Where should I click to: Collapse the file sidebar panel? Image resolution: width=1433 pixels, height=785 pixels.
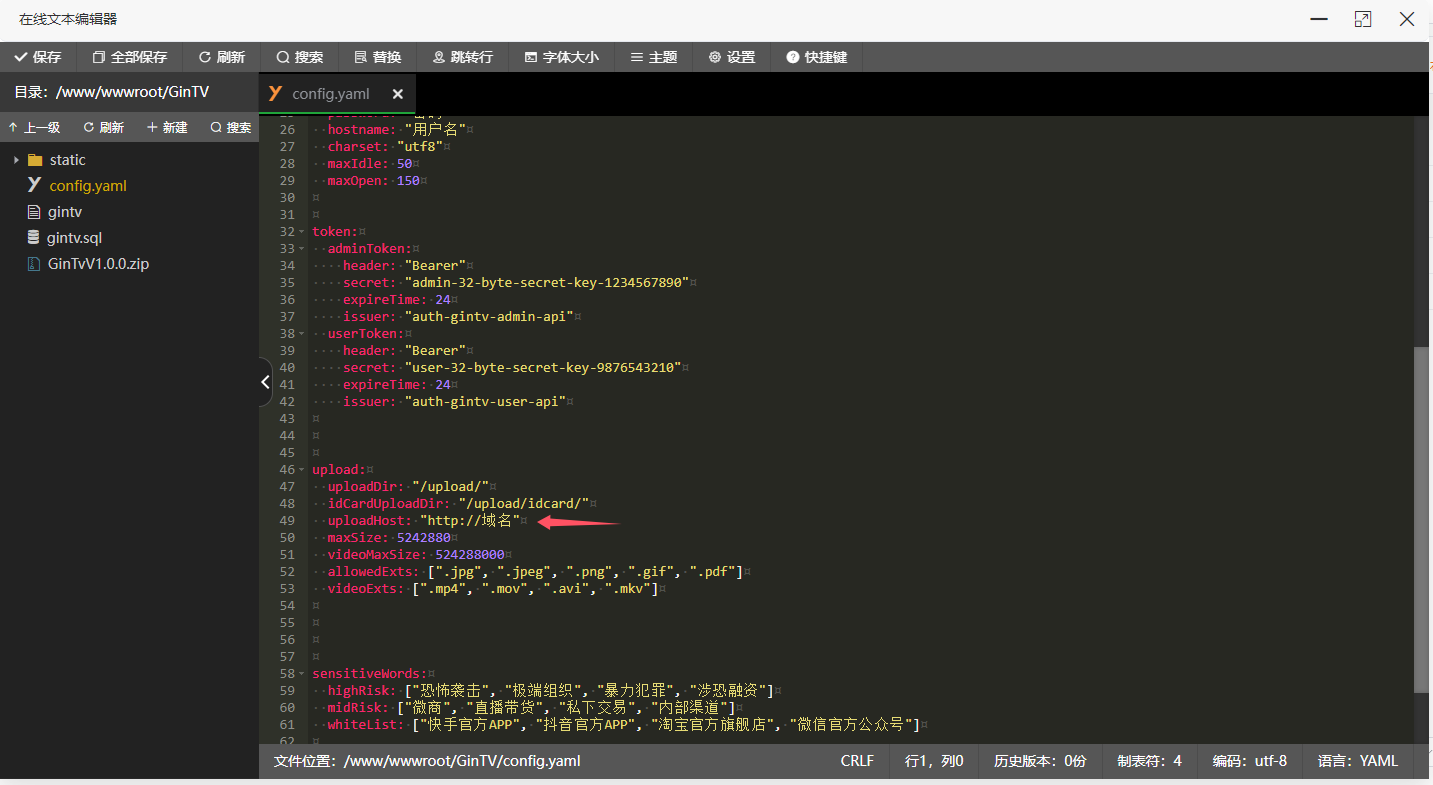point(265,382)
